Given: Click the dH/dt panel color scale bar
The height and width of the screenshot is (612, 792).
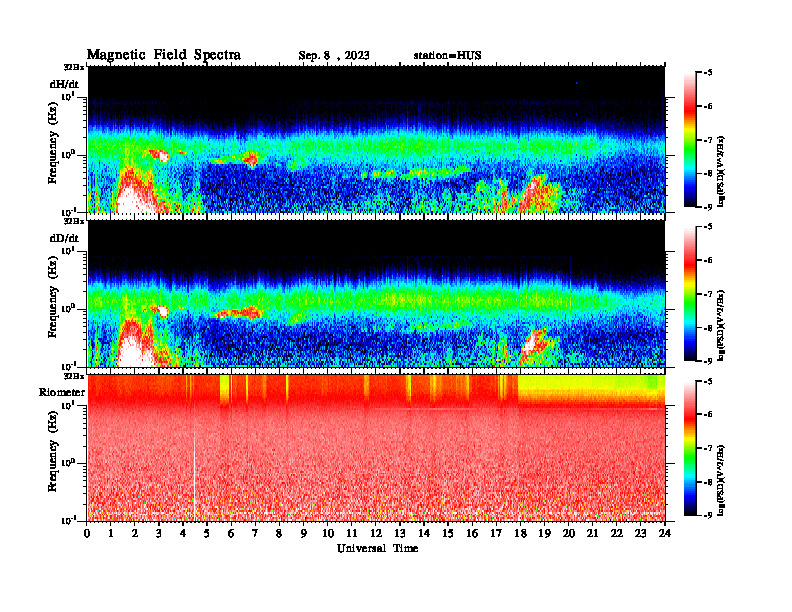Looking at the screenshot, I should 690,140.
